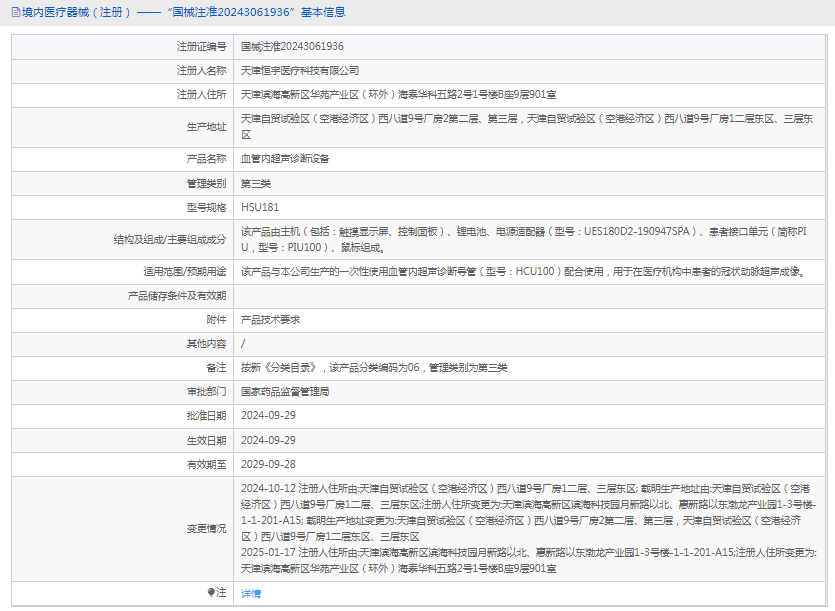Click the approving authority 国家药品监督管理局

285,392
